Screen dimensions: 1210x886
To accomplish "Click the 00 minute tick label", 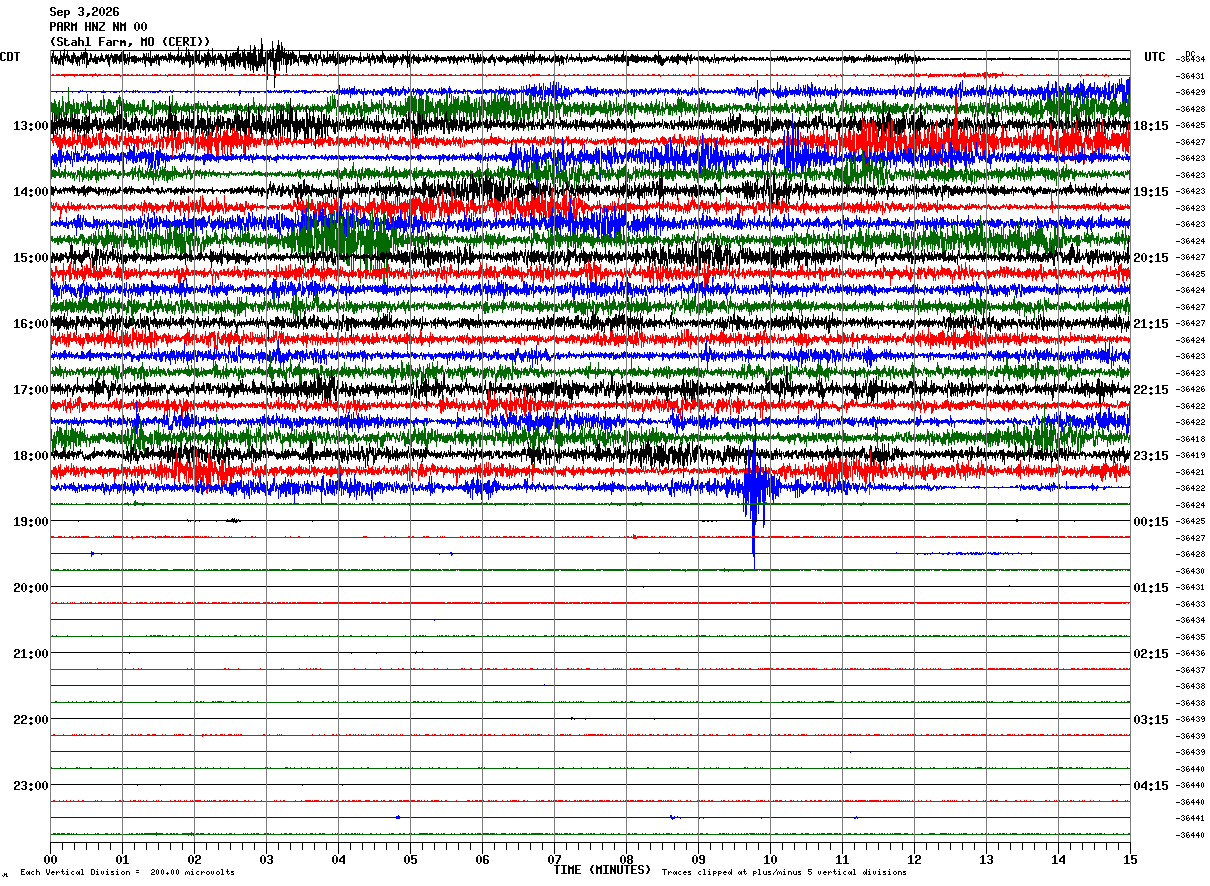I will click(x=50, y=859).
